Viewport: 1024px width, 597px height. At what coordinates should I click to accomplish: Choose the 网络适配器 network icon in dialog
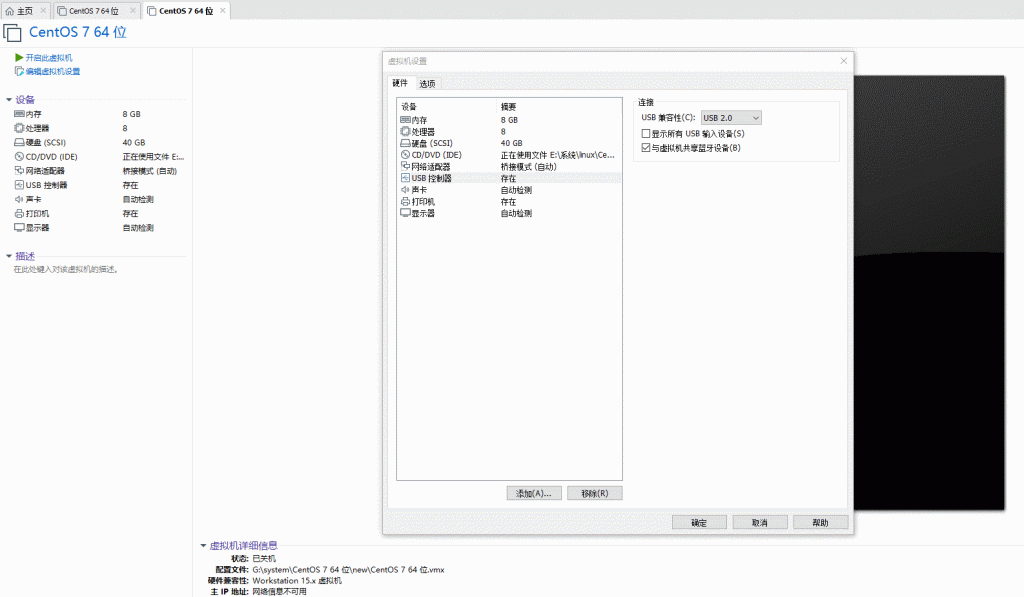405,166
